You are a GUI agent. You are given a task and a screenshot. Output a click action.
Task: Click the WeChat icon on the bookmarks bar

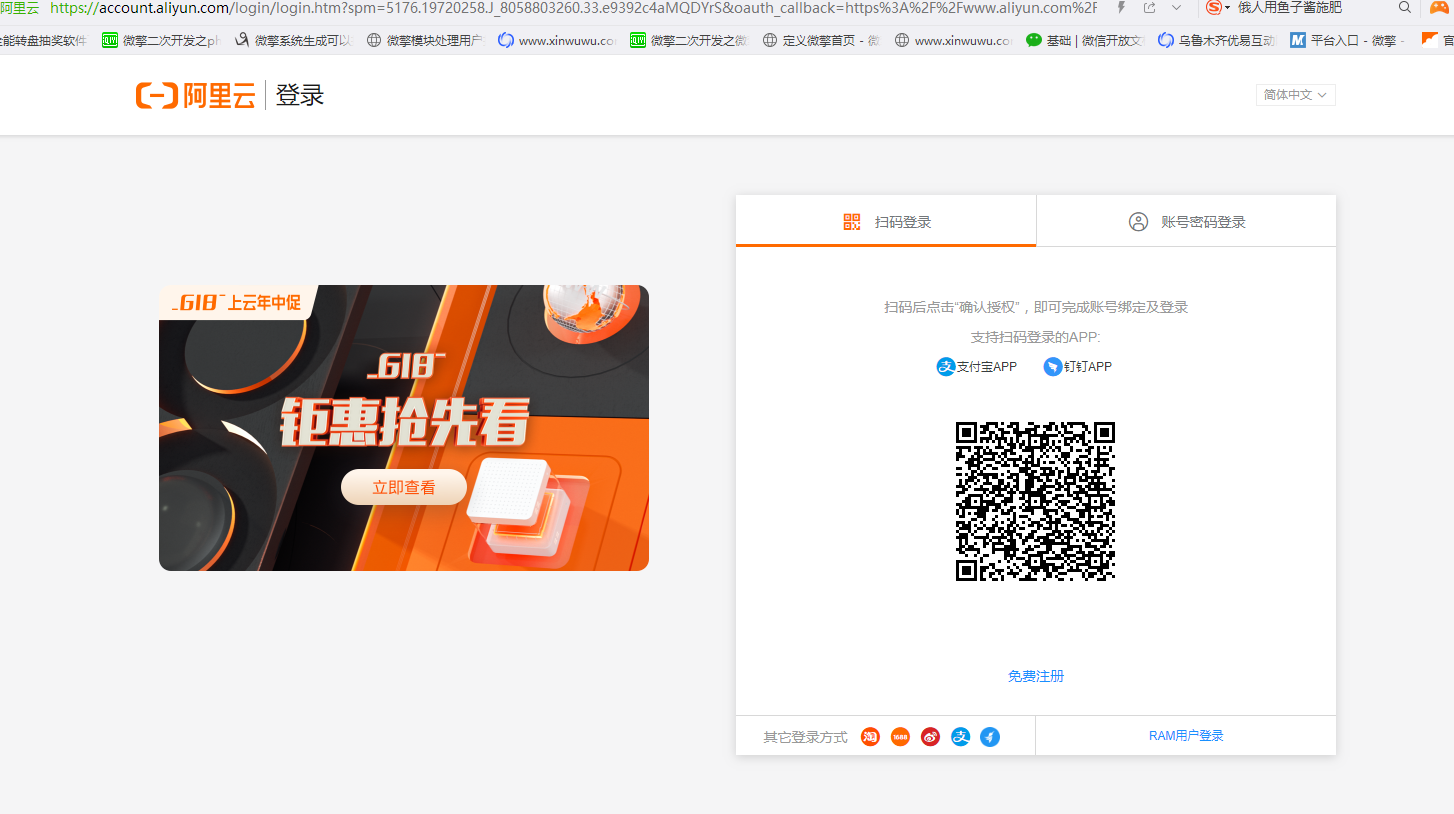click(x=1034, y=41)
